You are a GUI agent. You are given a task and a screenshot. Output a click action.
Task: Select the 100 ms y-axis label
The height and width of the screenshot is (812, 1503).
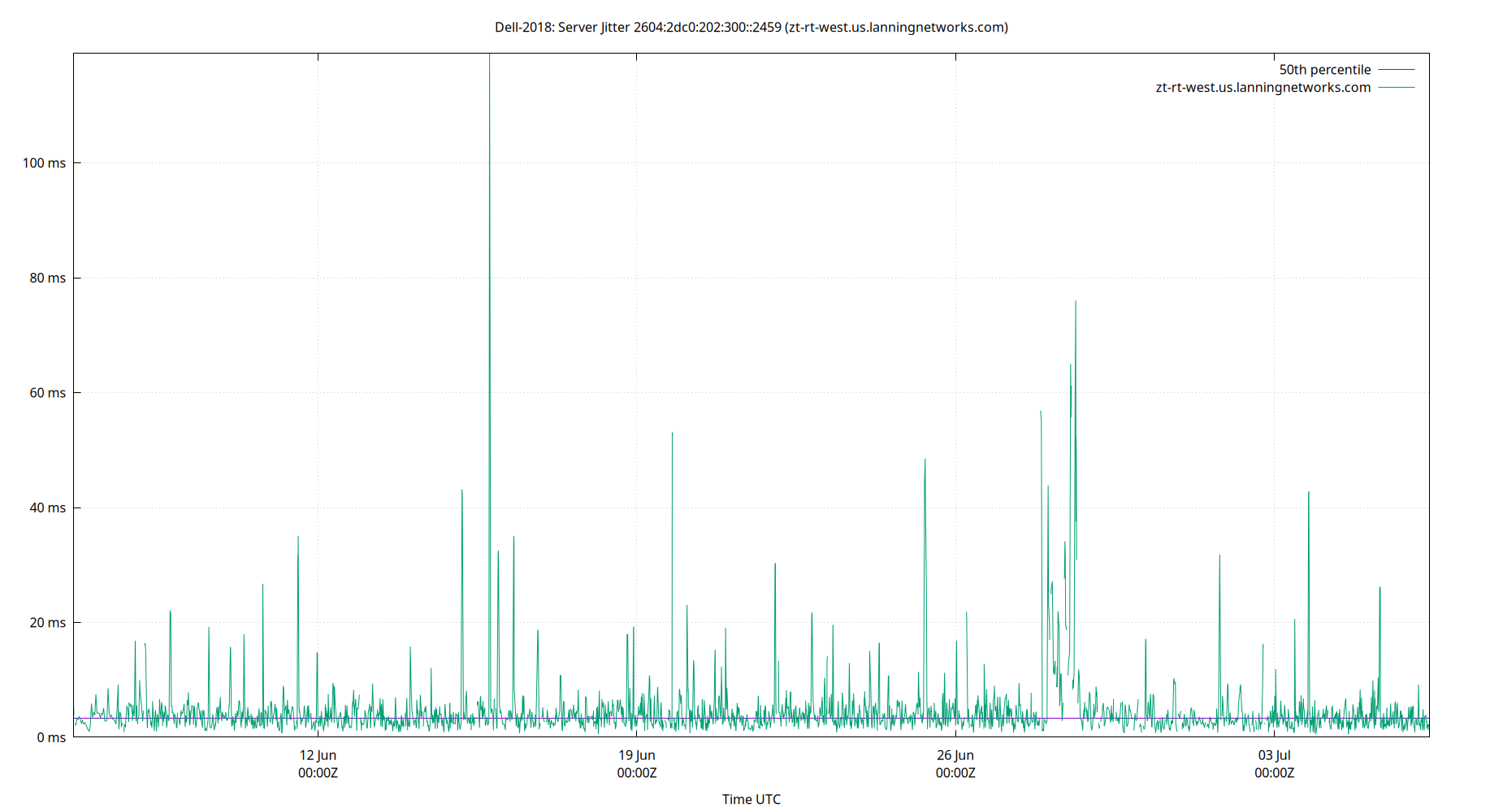coord(45,162)
